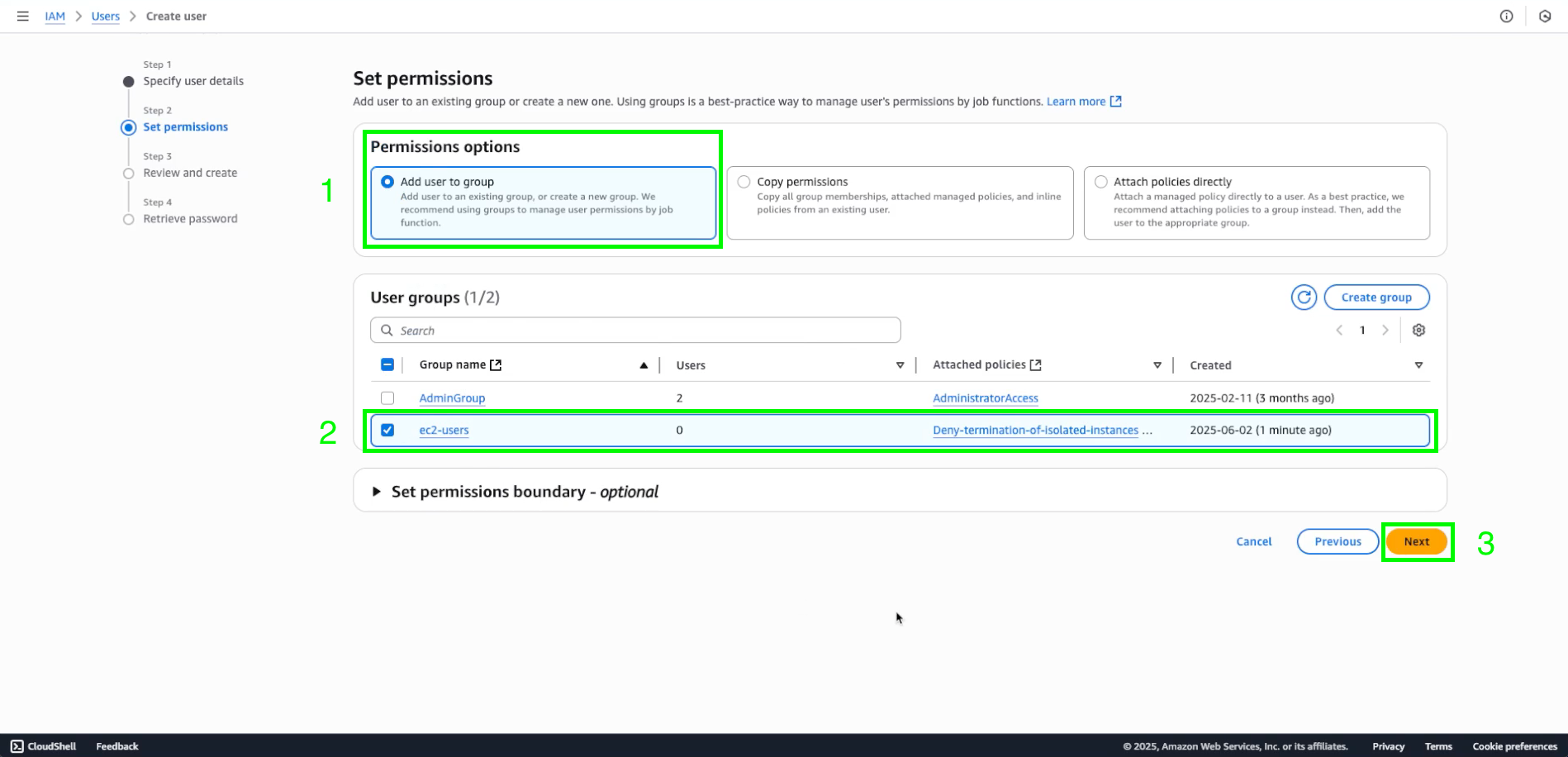
Task: Click the clock icon in top-right corner
Action: pos(1544,16)
